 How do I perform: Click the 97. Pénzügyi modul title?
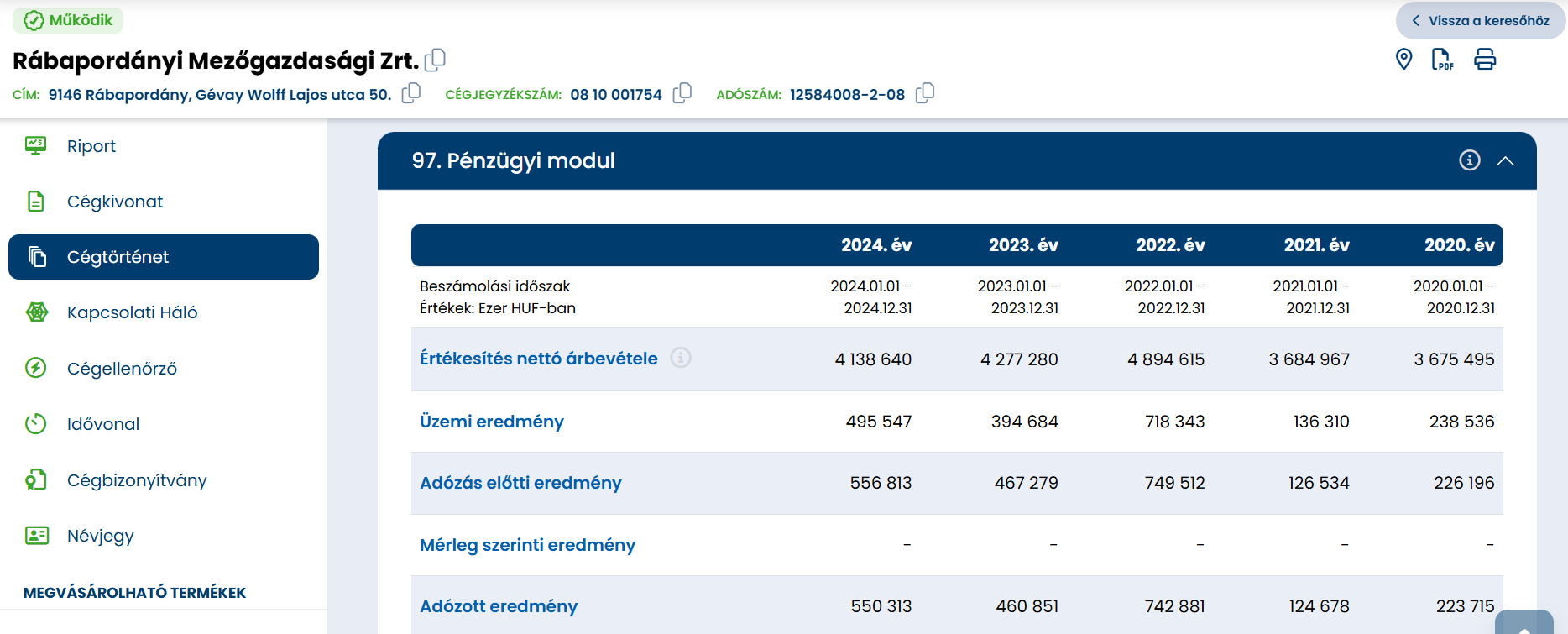point(513,160)
